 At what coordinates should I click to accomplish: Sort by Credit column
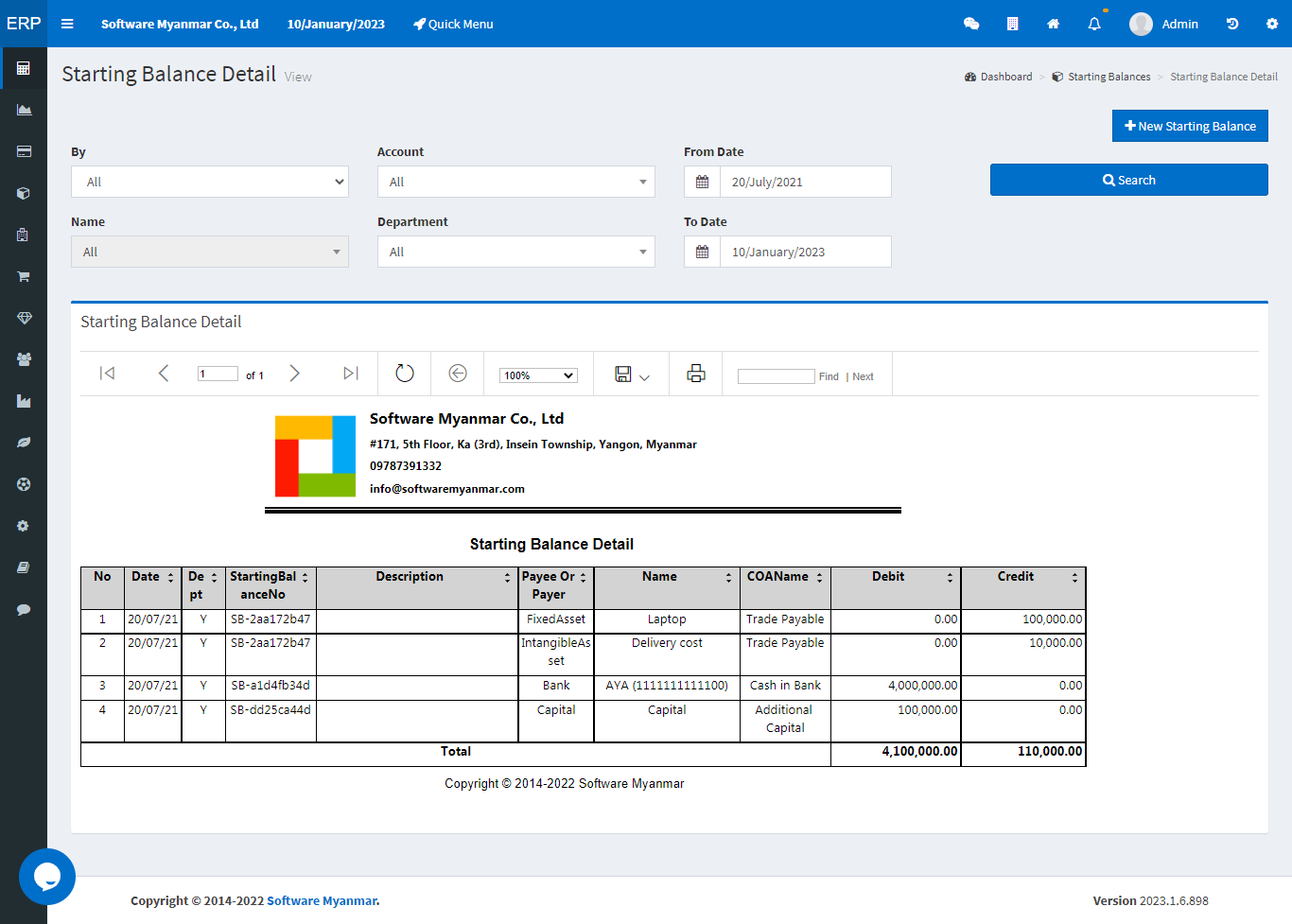point(1075,578)
